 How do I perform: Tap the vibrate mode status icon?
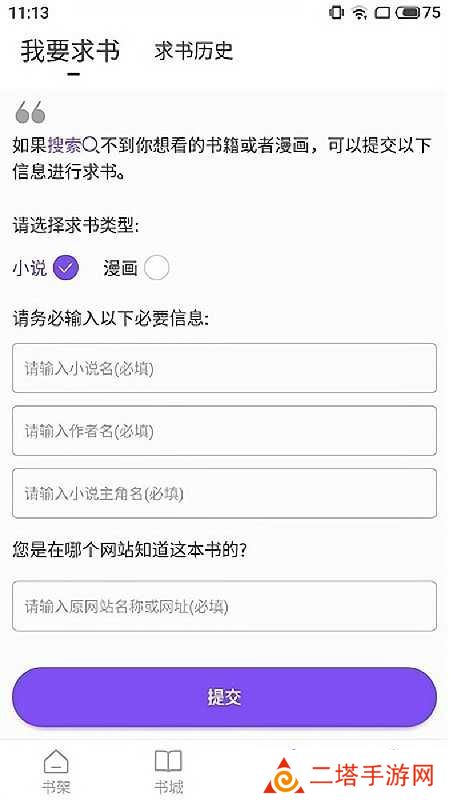click(x=336, y=12)
